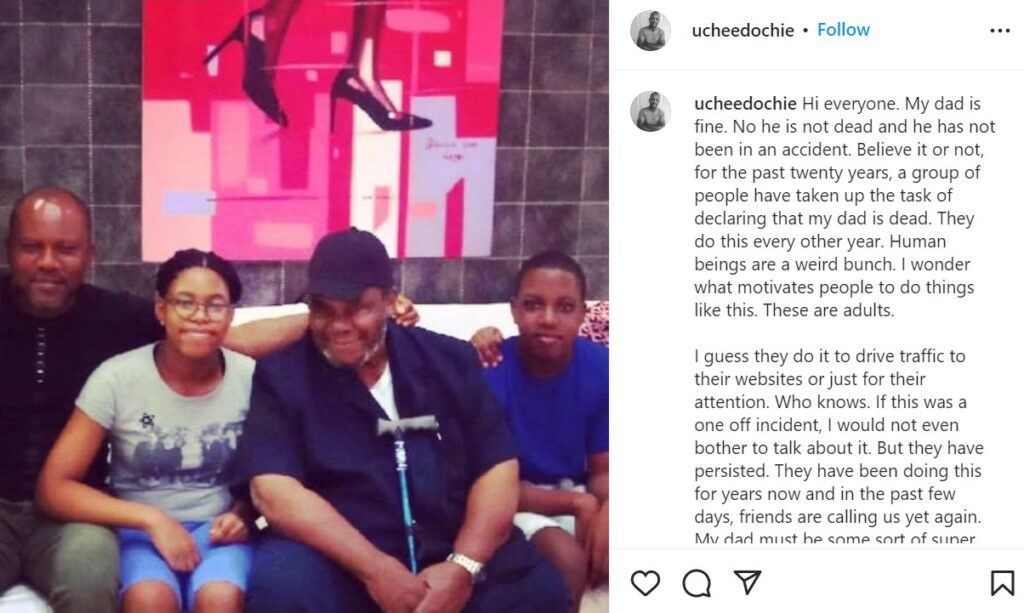Open ucheedochie profile from header username

pyautogui.click(x=743, y=31)
